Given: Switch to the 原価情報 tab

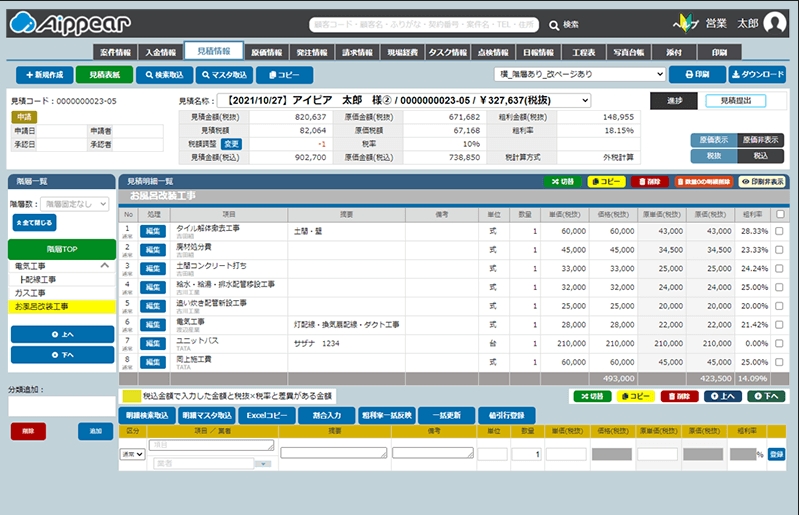Looking at the screenshot, I should 266,52.
